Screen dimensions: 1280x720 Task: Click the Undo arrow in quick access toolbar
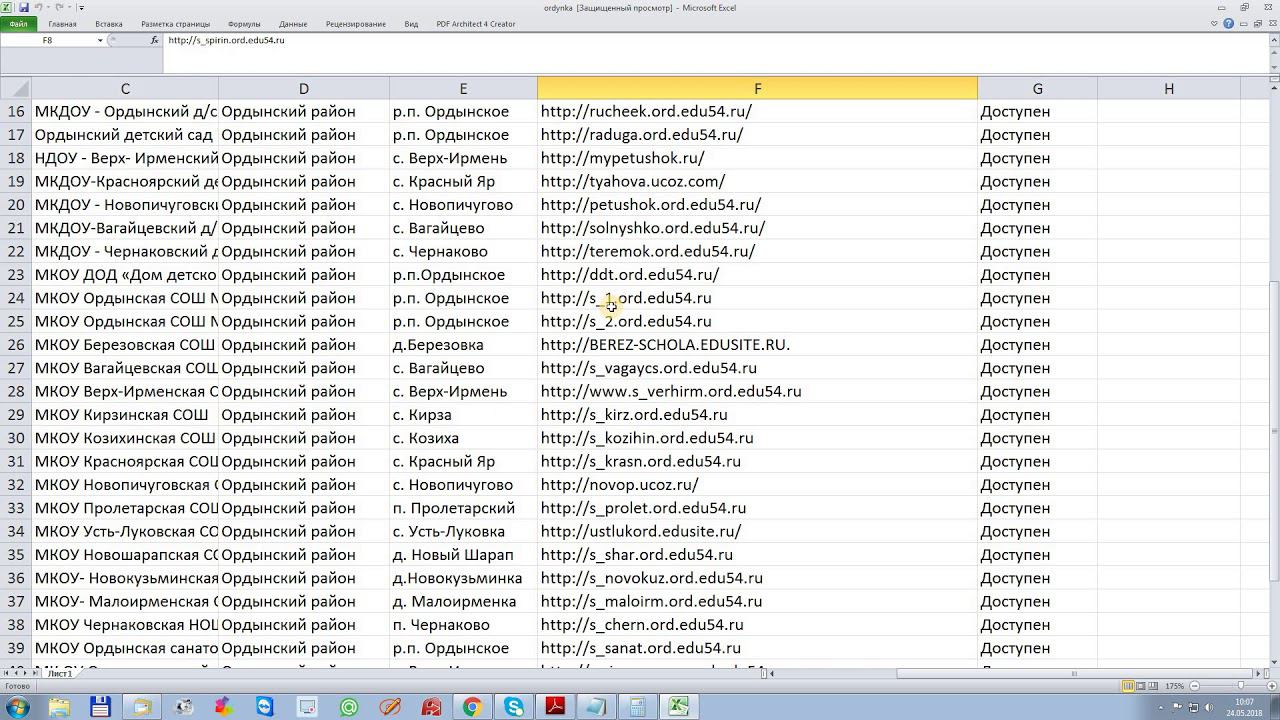point(37,8)
